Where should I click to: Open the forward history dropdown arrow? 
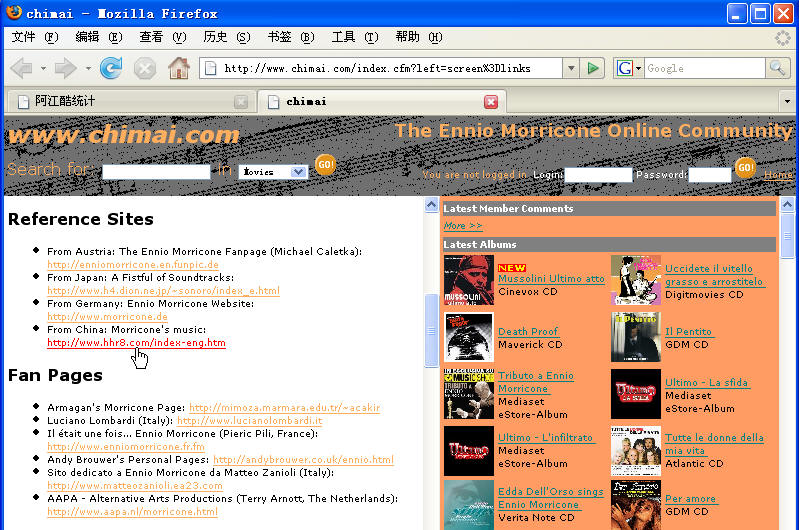88,68
